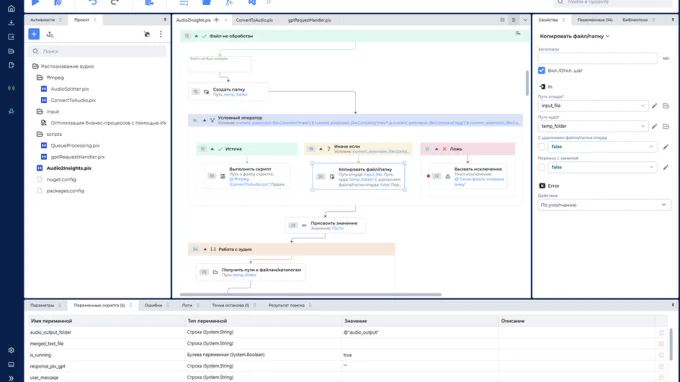Click the grid view icon above canvas
The image size is (680, 382).
502,20
